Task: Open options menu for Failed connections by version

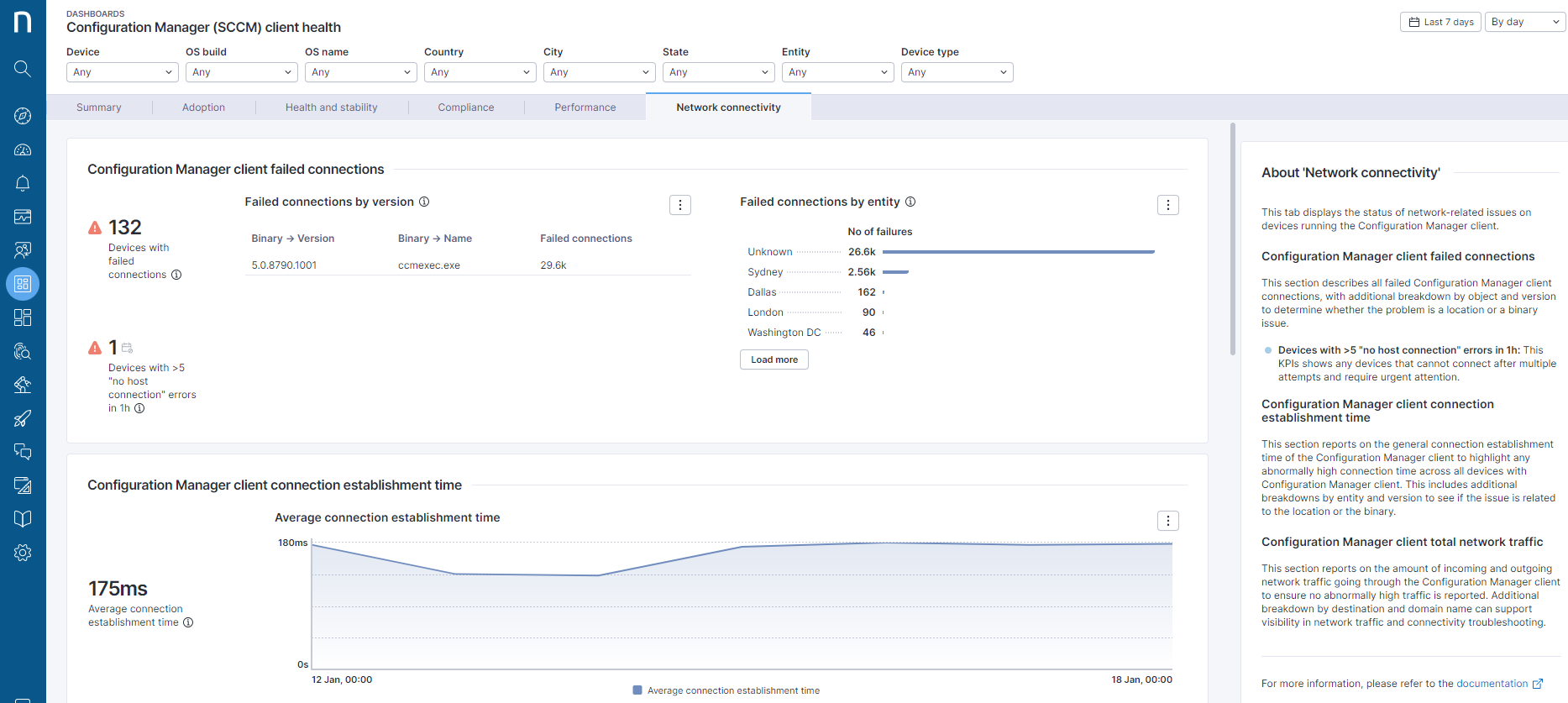Action: (680, 205)
